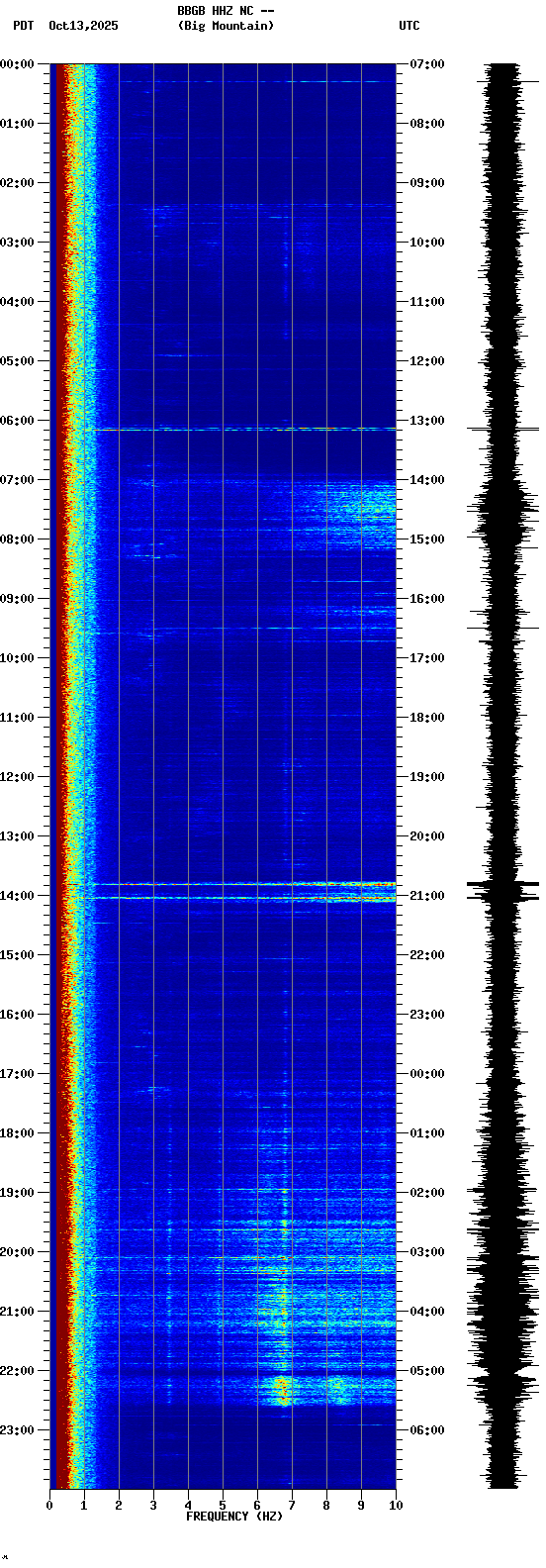Pick the 02:00 UTC axis label
The height and width of the screenshot is (1568, 546).
(427, 1193)
